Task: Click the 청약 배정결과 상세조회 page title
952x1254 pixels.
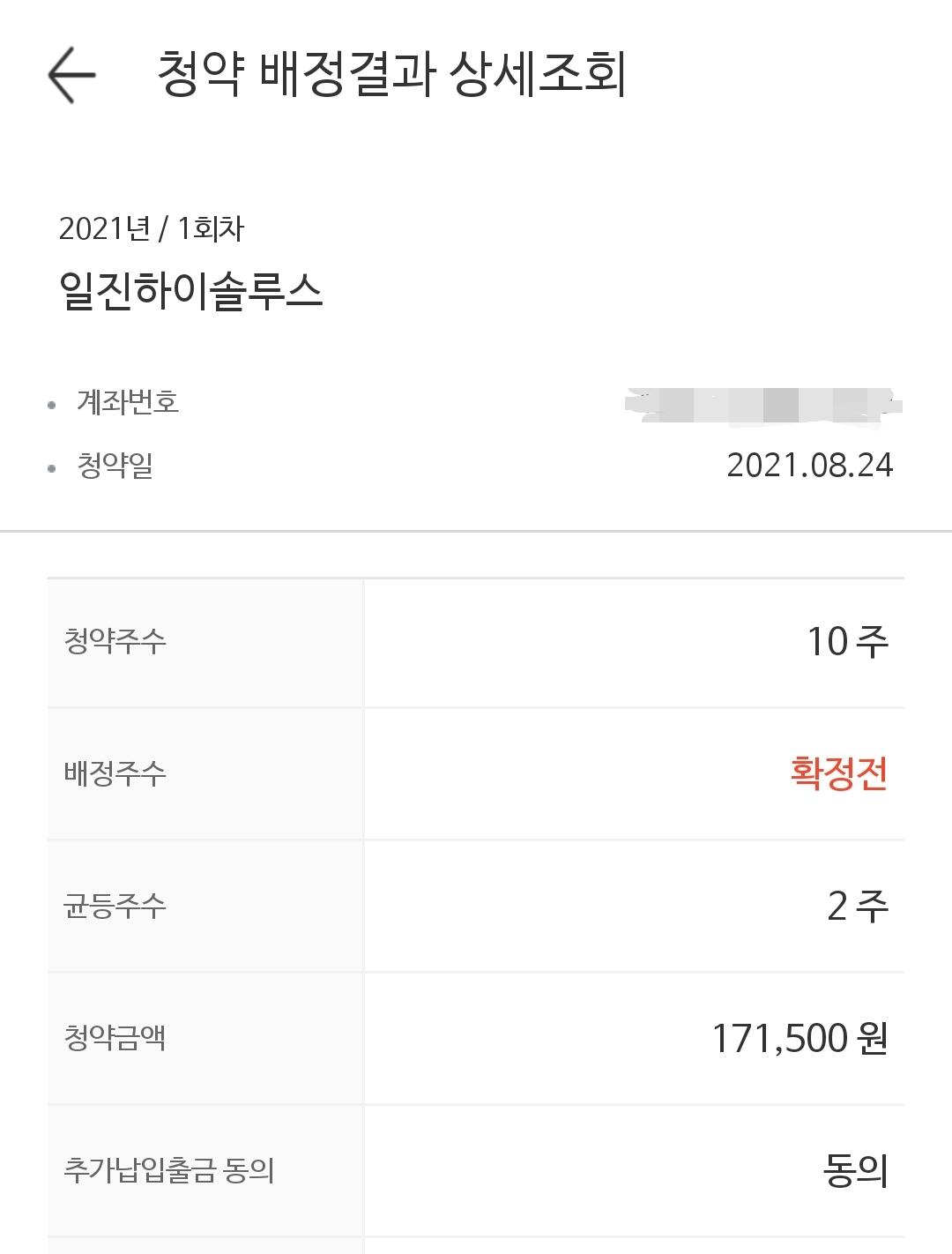Action: [391, 74]
